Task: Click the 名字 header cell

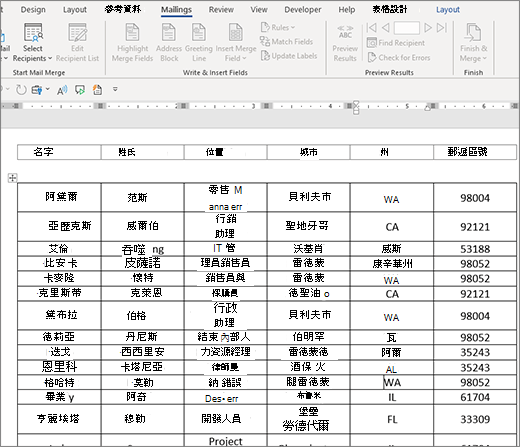Action: (59, 152)
